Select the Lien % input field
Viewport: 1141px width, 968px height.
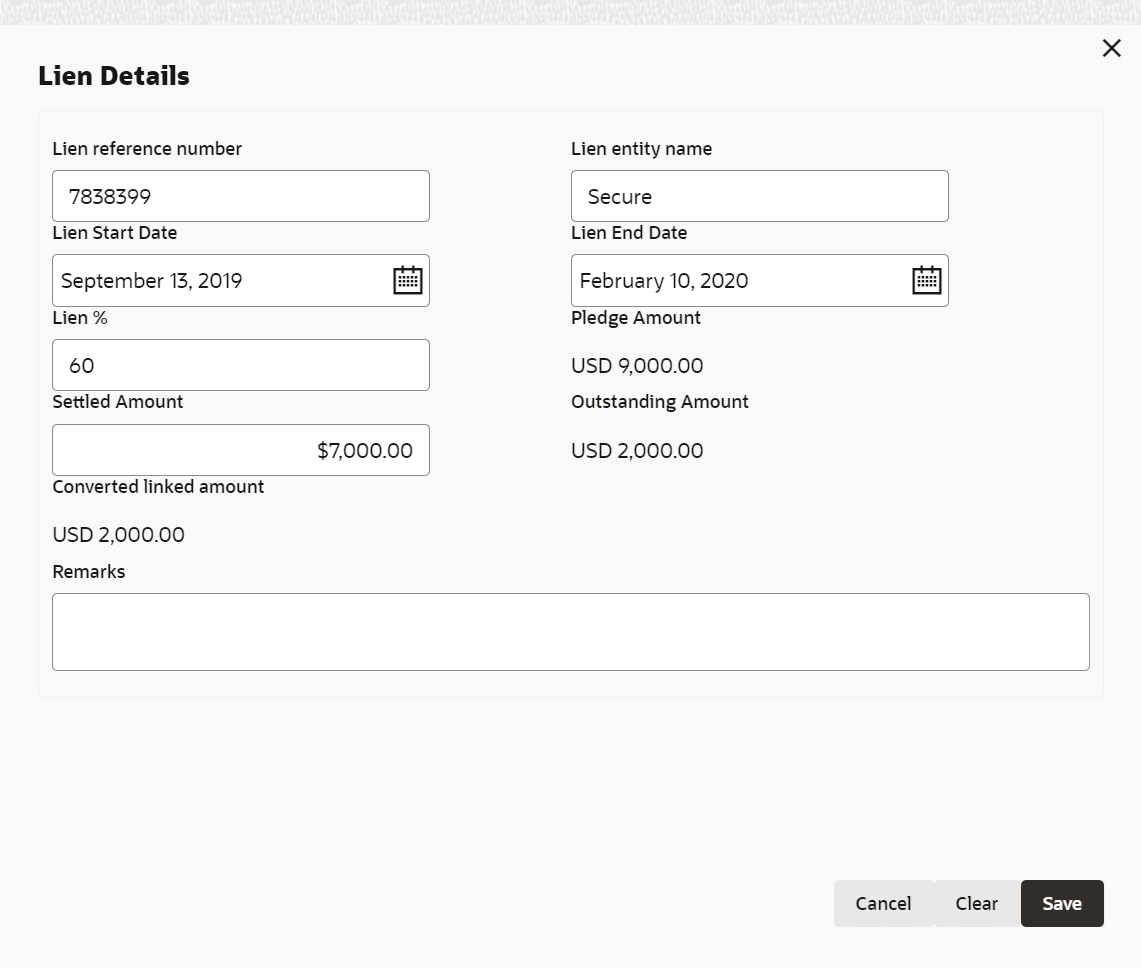pyautogui.click(x=240, y=365)
